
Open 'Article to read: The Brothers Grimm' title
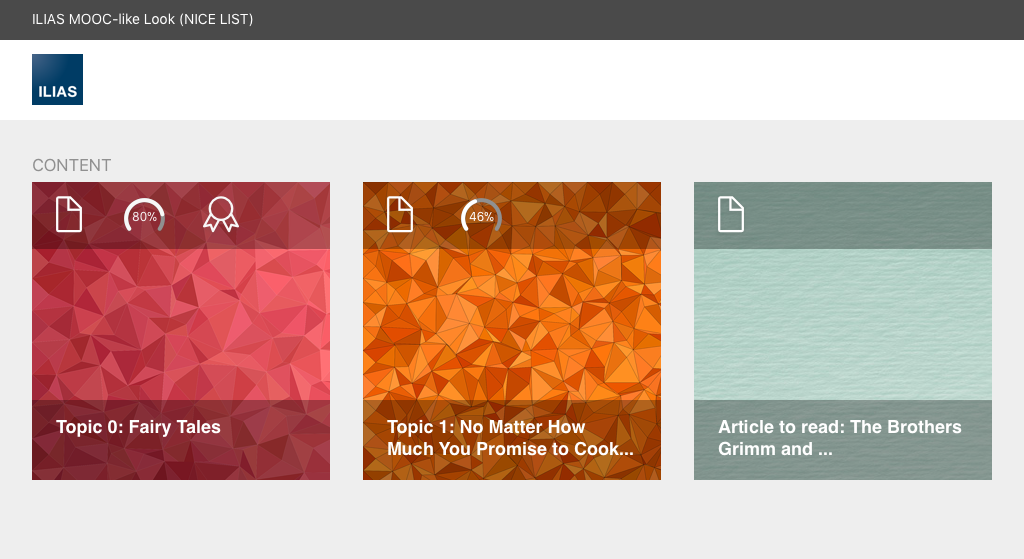[x=839, y=438]
